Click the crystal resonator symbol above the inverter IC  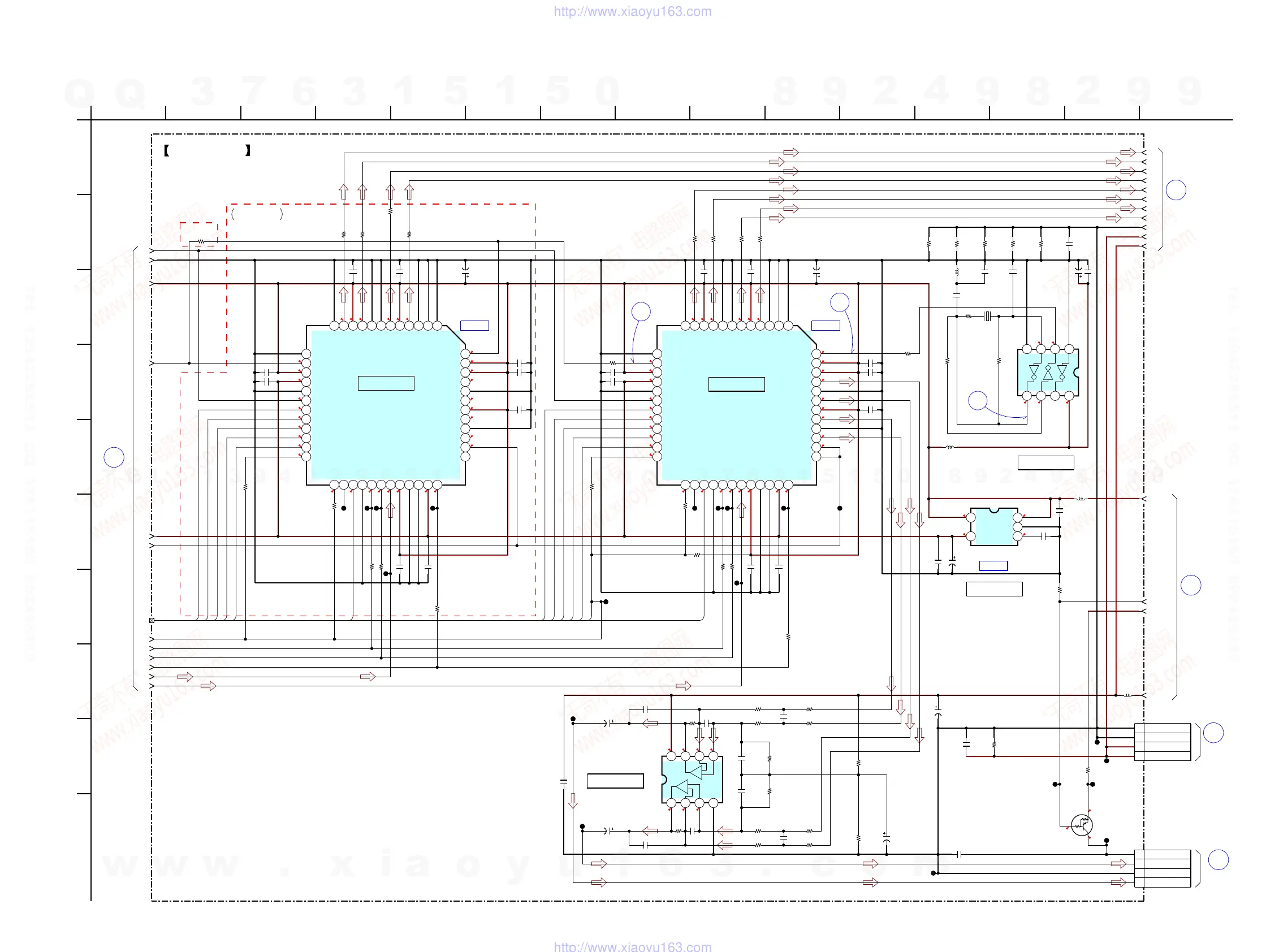pos(987,316)
